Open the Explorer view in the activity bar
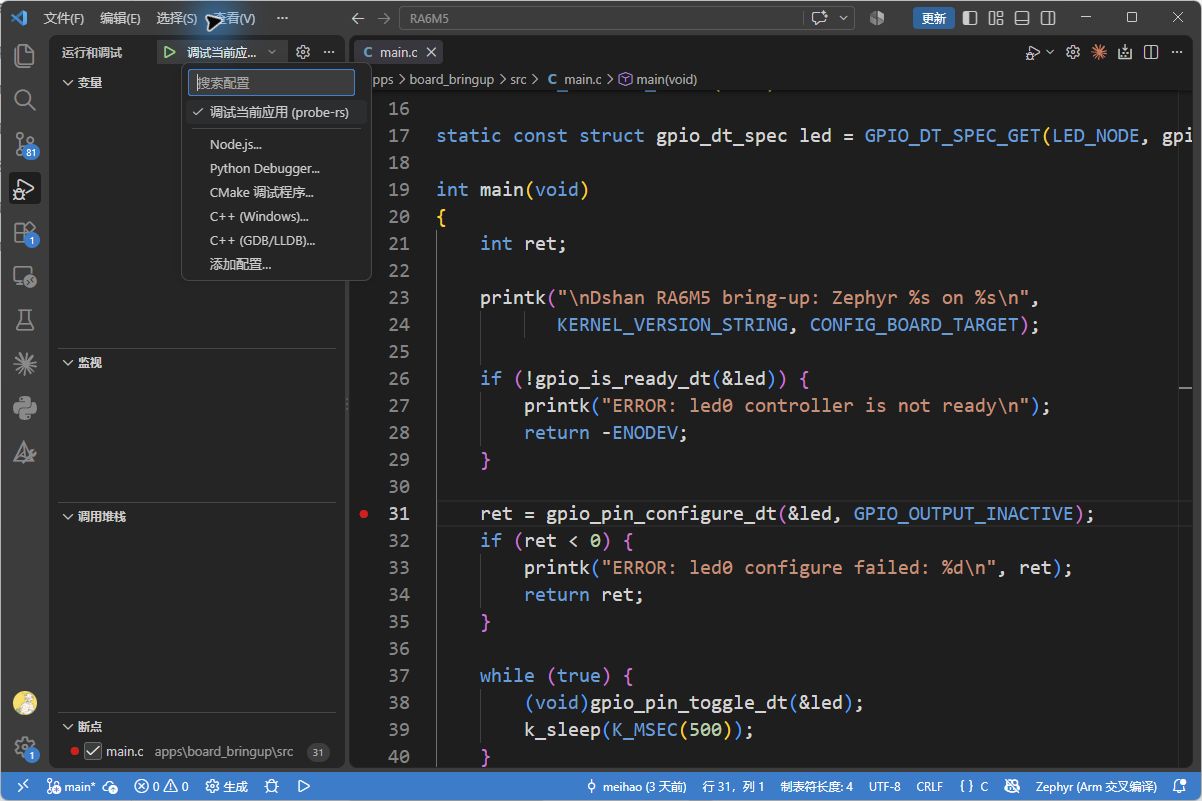Viewport: 1202px width, 801px height. [24, 56]
